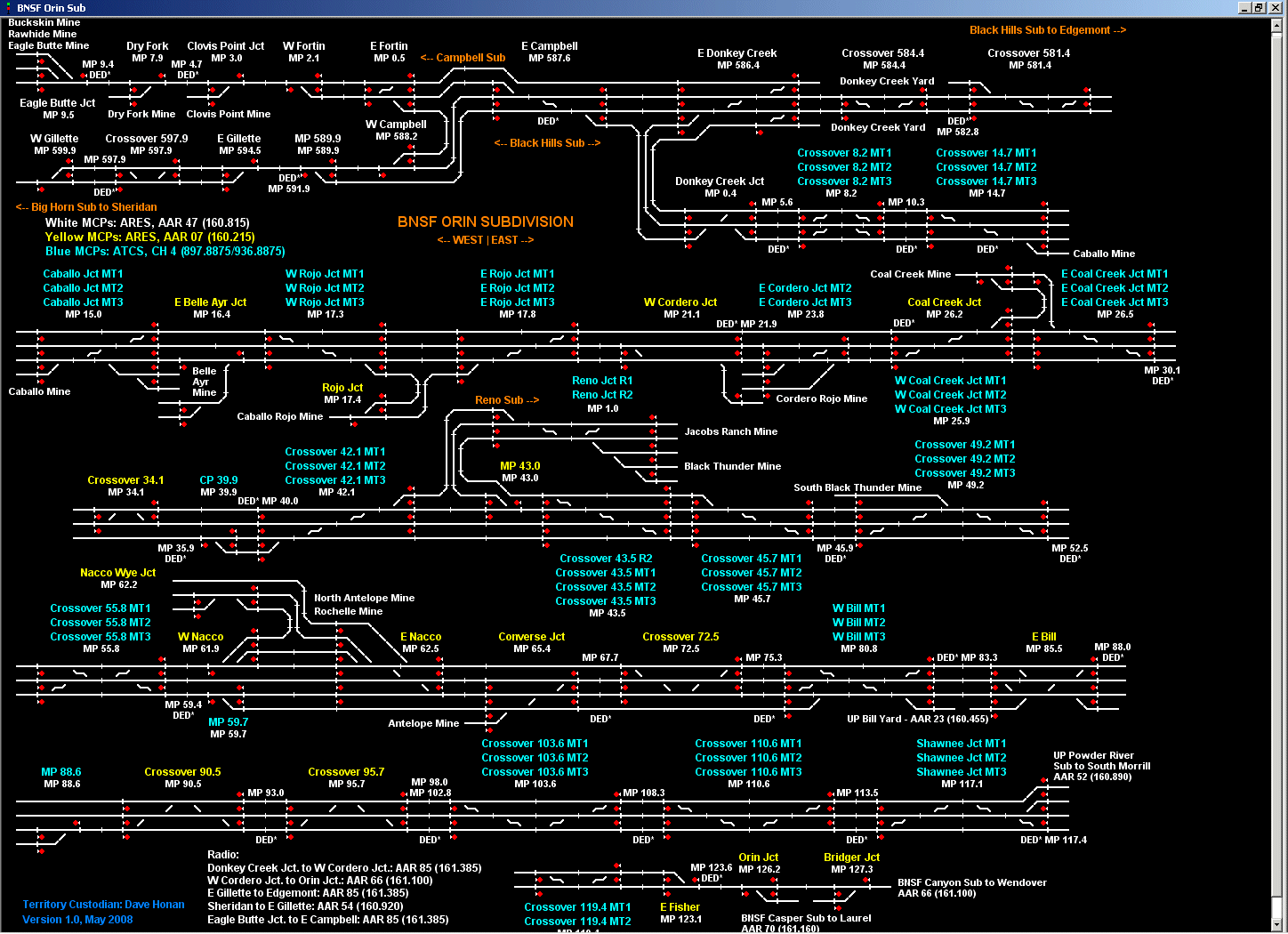Viewport: 1288px width, 934px height.
Task: Minimize the BNSF Orin Sub window
Action: pyautogui.click(x=1245, y=8)
